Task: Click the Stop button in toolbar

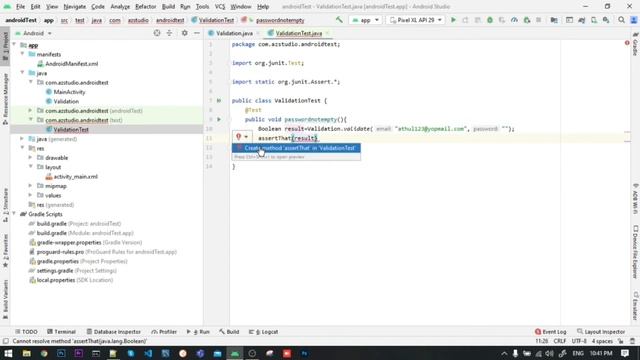Action: [539, 20]
